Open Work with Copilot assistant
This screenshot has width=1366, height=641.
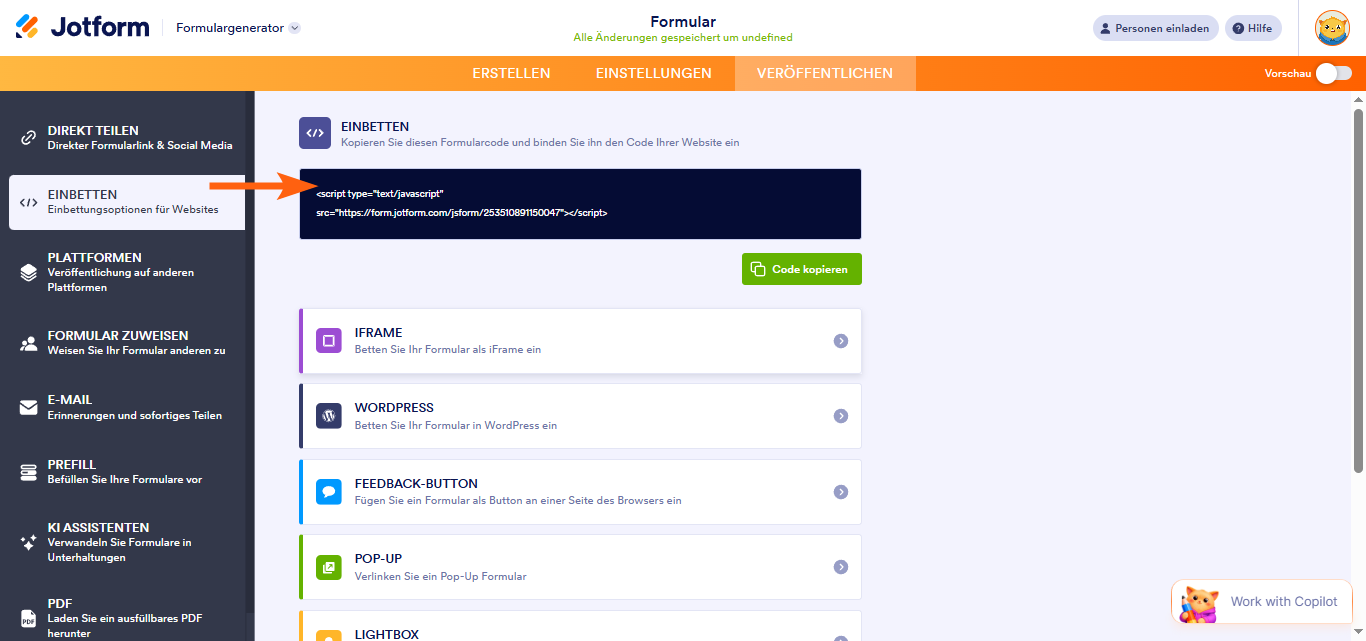(1261, 601)
